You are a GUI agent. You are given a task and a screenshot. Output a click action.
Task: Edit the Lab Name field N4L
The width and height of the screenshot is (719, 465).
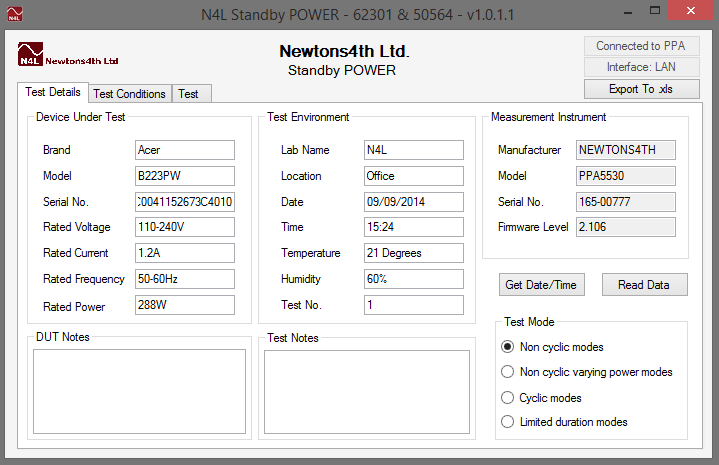(414, 150)
